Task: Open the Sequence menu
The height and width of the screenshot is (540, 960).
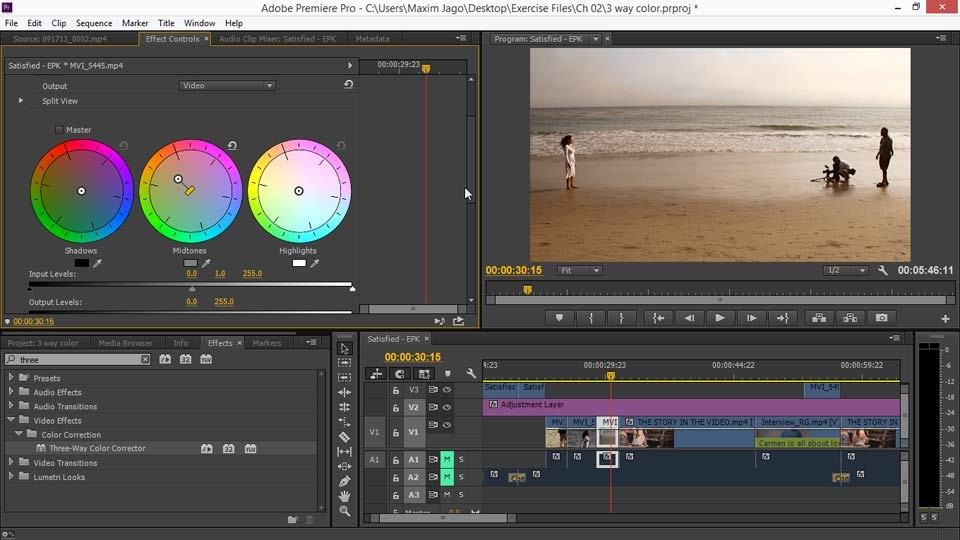Action: tap(94, 23)
